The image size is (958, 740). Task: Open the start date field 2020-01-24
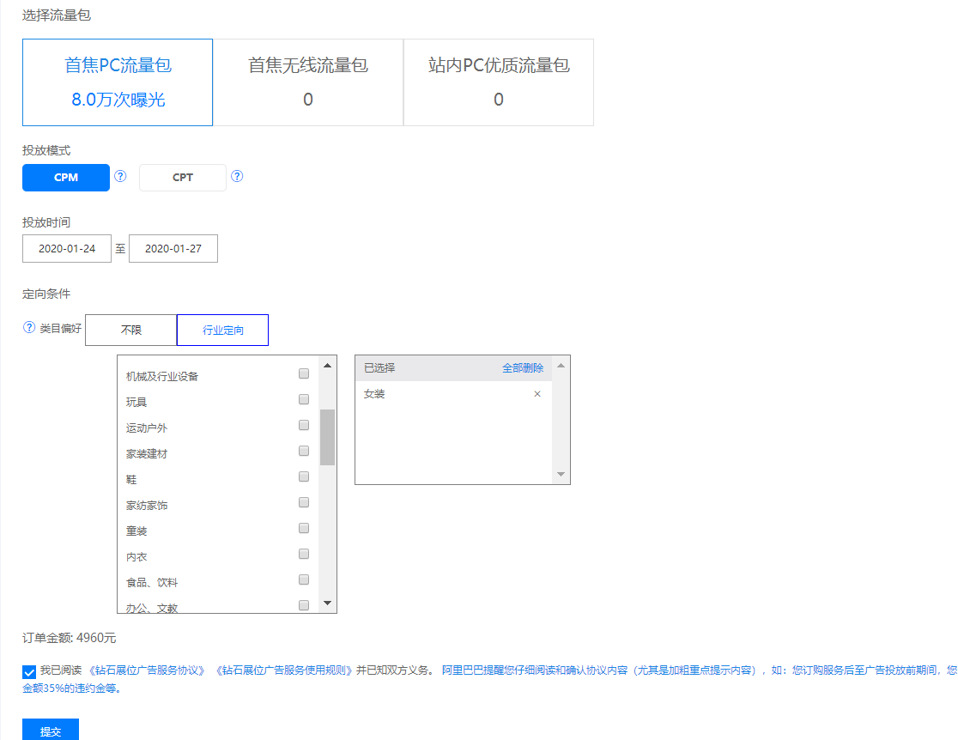point(67,249)
